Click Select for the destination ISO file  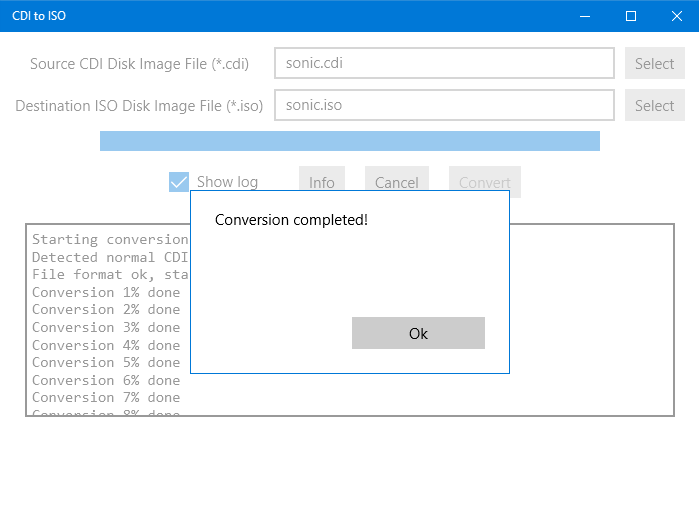(654, 105)
